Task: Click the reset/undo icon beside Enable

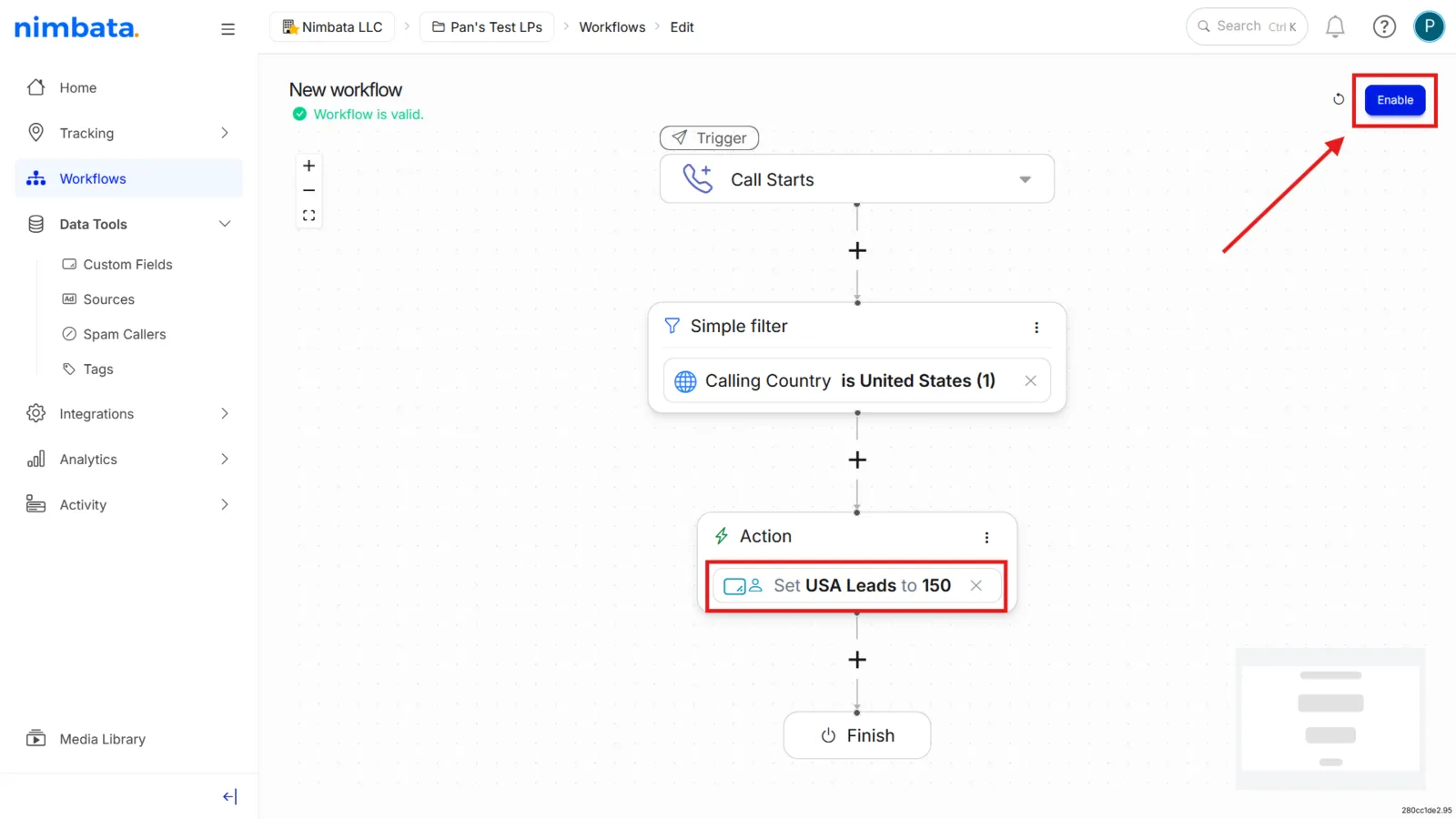Action: [1339, 99]
